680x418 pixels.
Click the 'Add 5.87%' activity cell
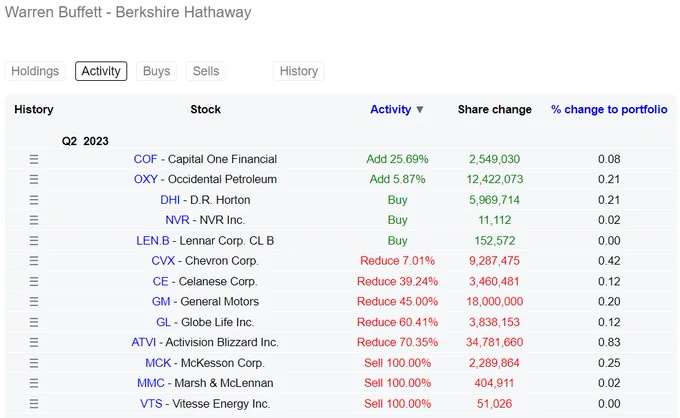pos(397,179)
